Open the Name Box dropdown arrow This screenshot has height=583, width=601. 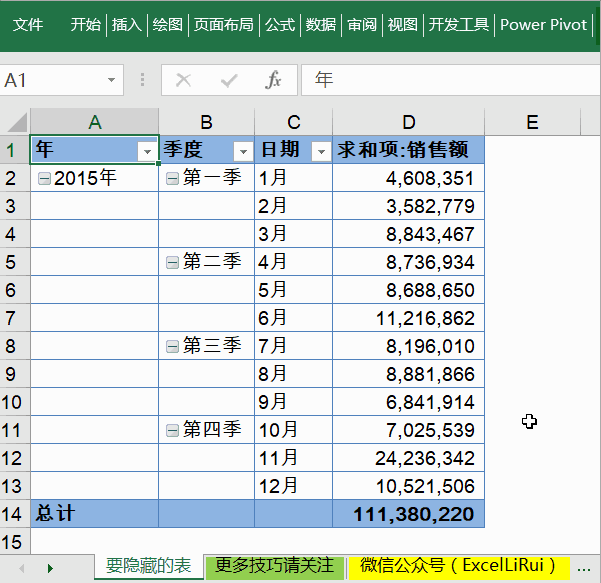(111, 80)
